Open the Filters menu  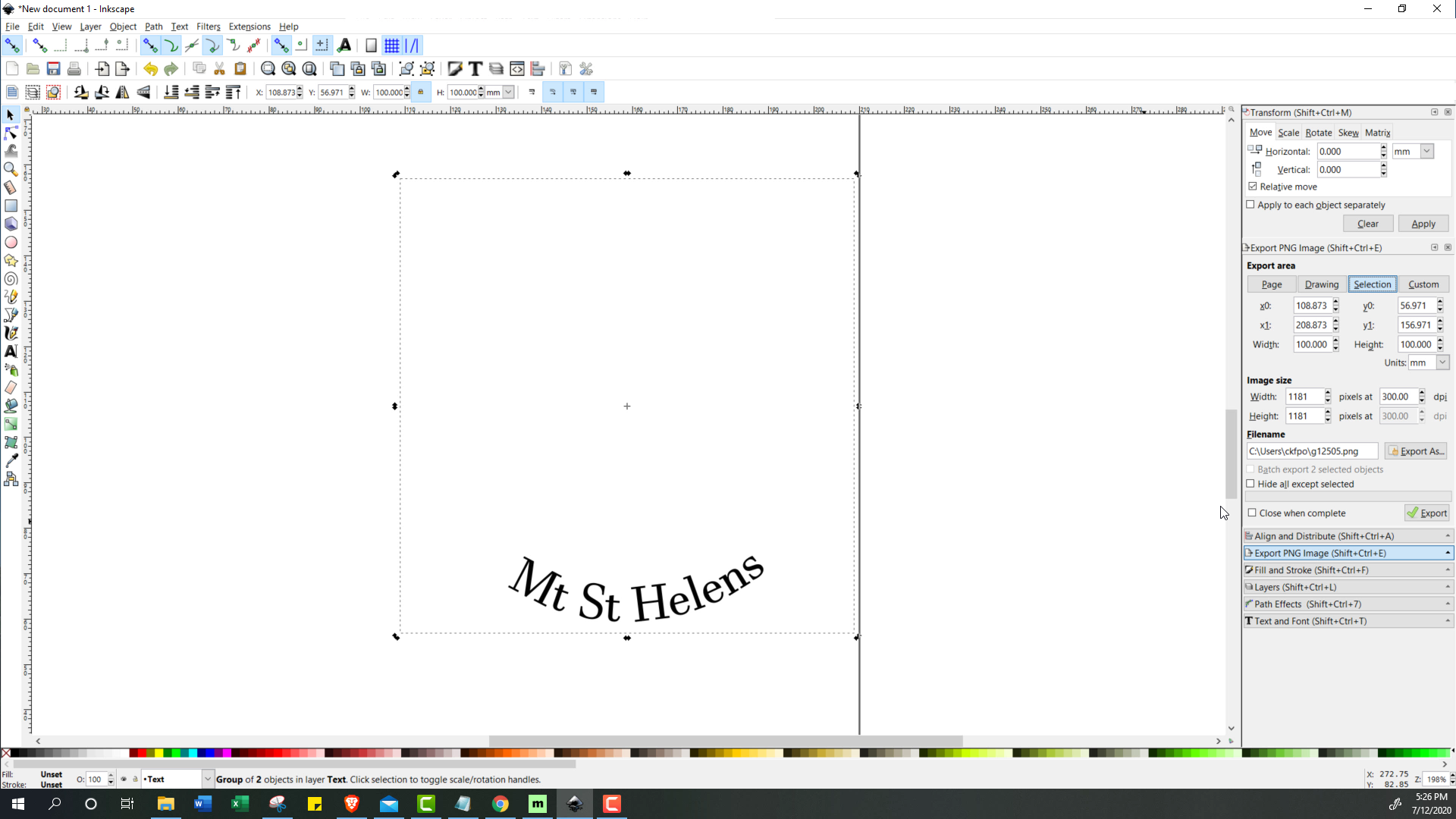(208, 26)
